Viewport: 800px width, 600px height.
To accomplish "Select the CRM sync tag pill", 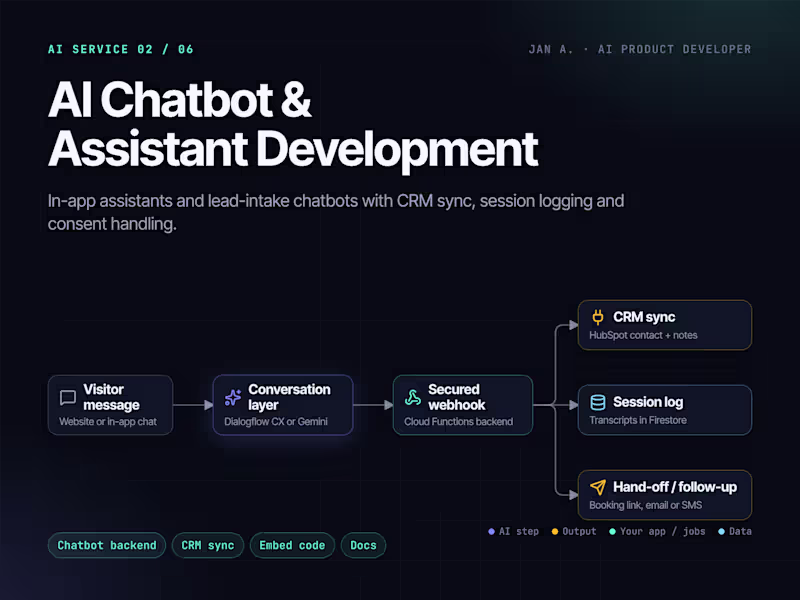I will [208, 545].
